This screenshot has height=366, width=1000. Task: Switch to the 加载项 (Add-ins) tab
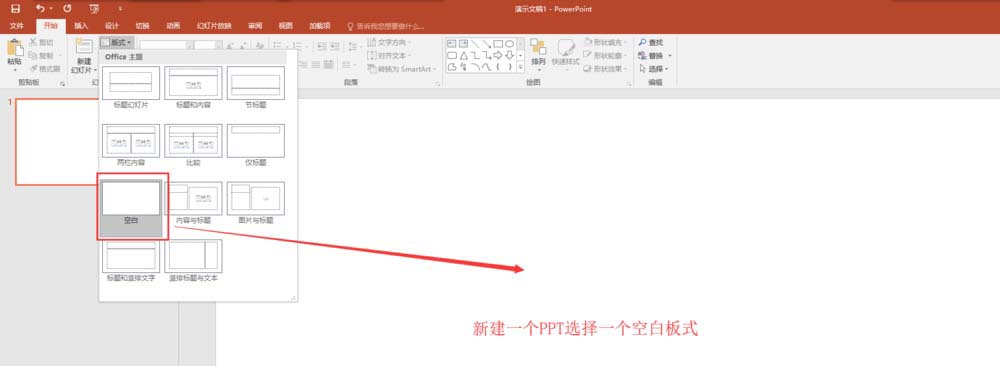tap(320, 26)
